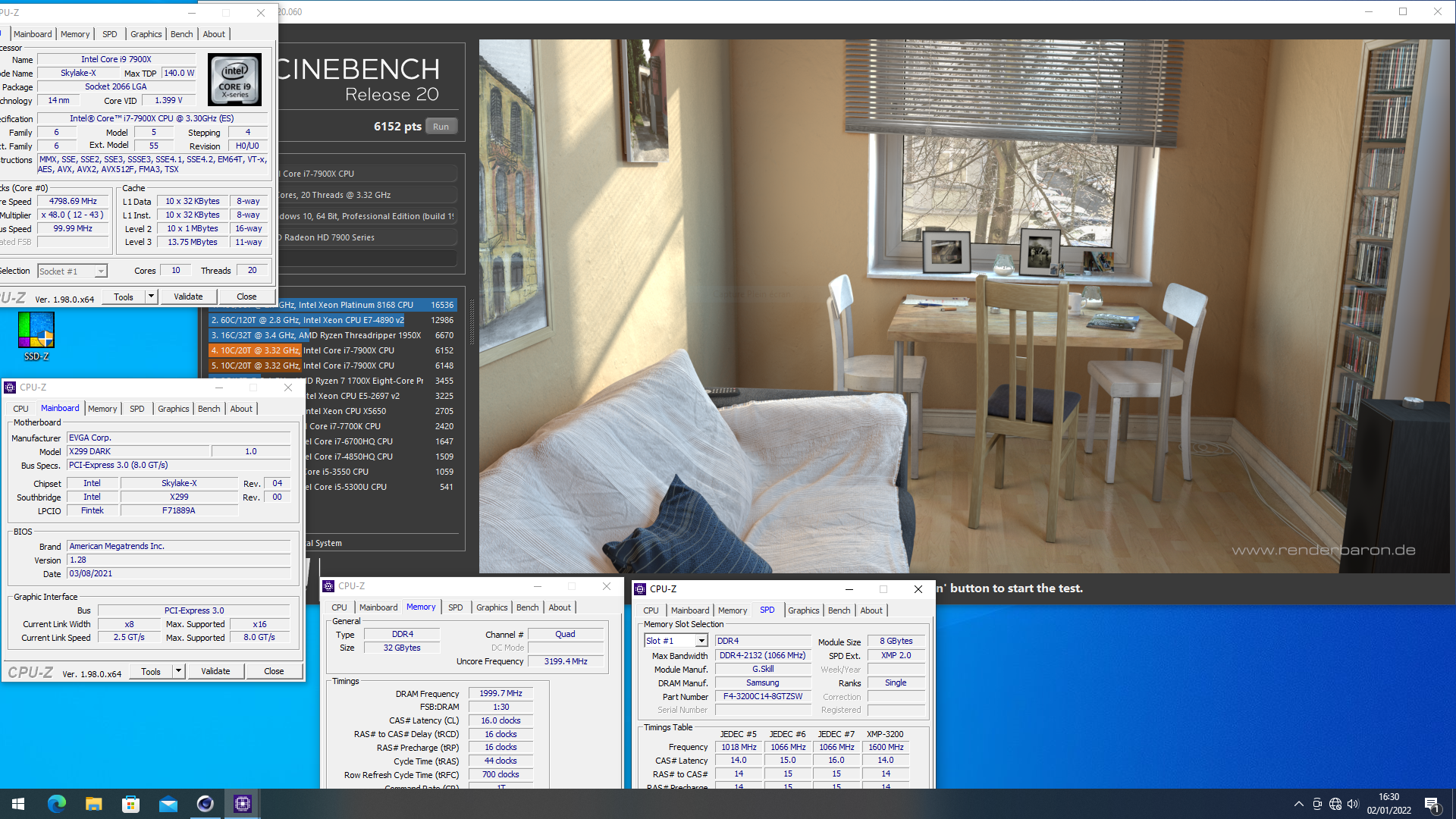Close the CPU-Z SPD window
The height and width of the screenshot is (819, 1456).
[918, 589]
